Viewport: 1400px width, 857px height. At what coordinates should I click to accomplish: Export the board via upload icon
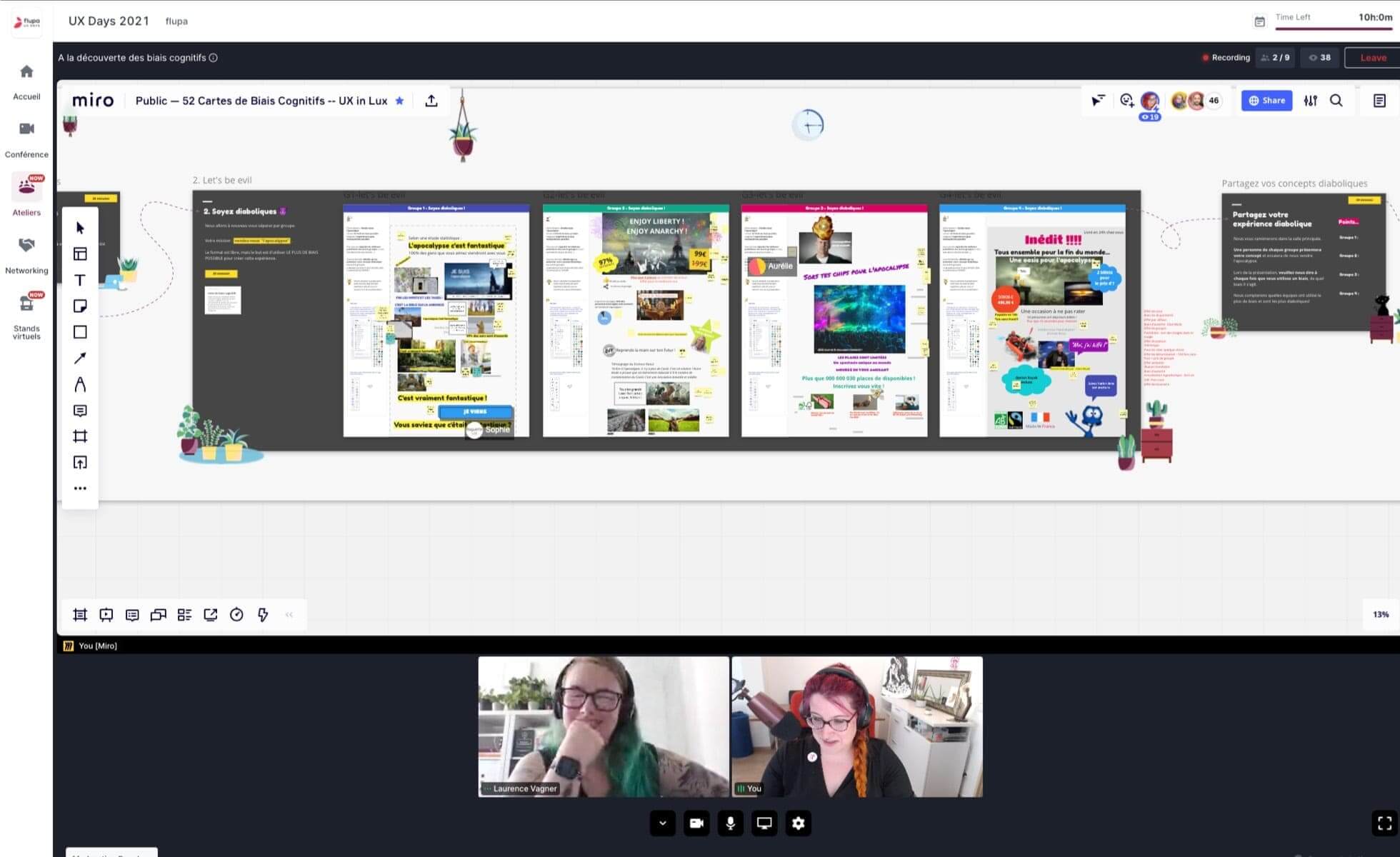click(431, 101)
